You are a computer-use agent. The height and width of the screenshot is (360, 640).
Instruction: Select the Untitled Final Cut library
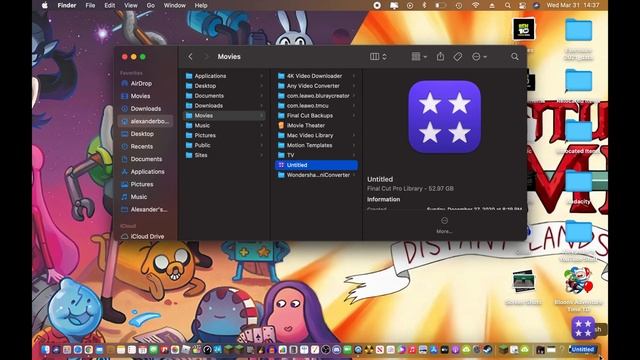[x=316, y=165]
